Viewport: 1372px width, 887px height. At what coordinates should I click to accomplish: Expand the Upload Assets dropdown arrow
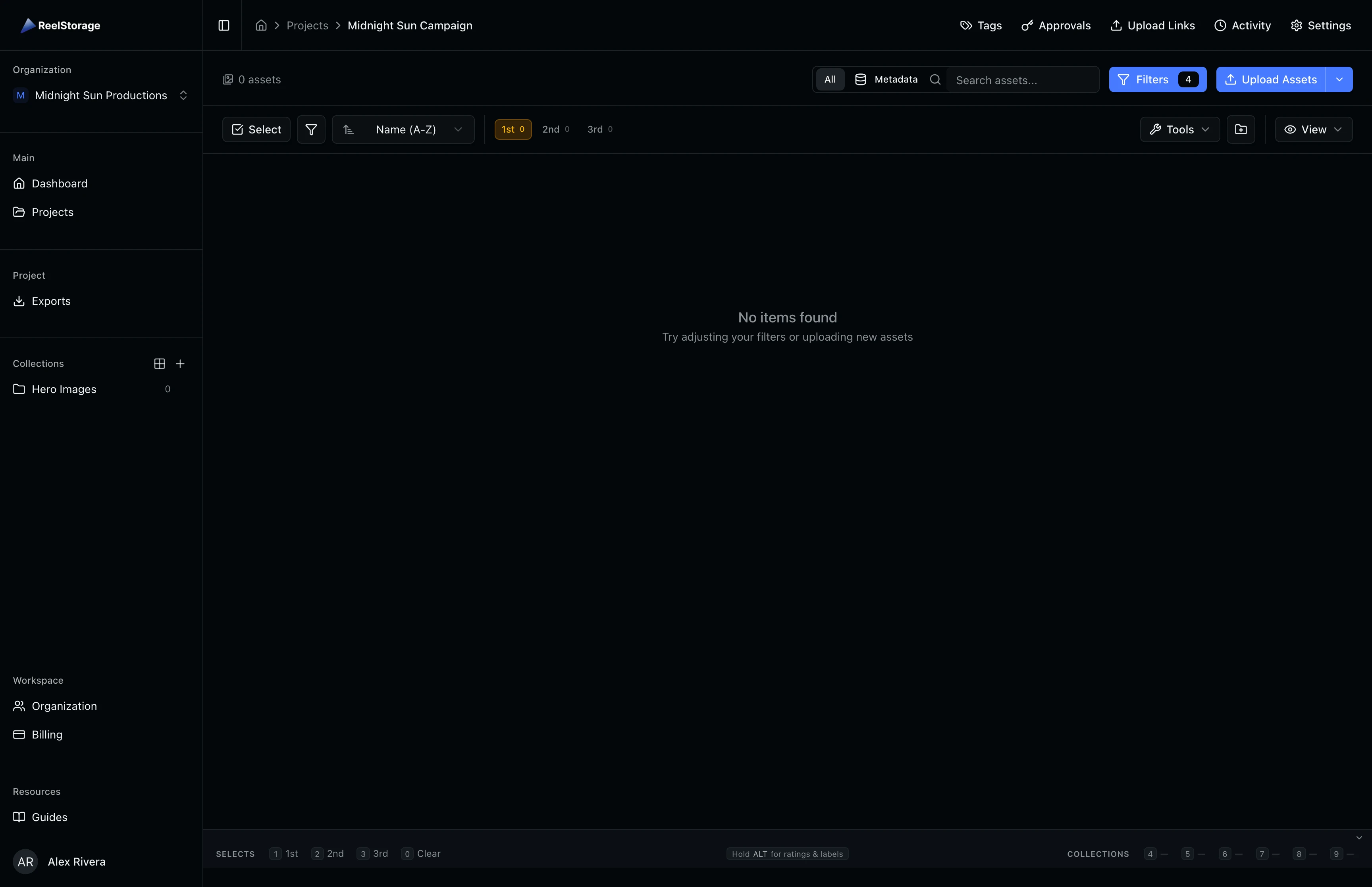pos(1340,79)
